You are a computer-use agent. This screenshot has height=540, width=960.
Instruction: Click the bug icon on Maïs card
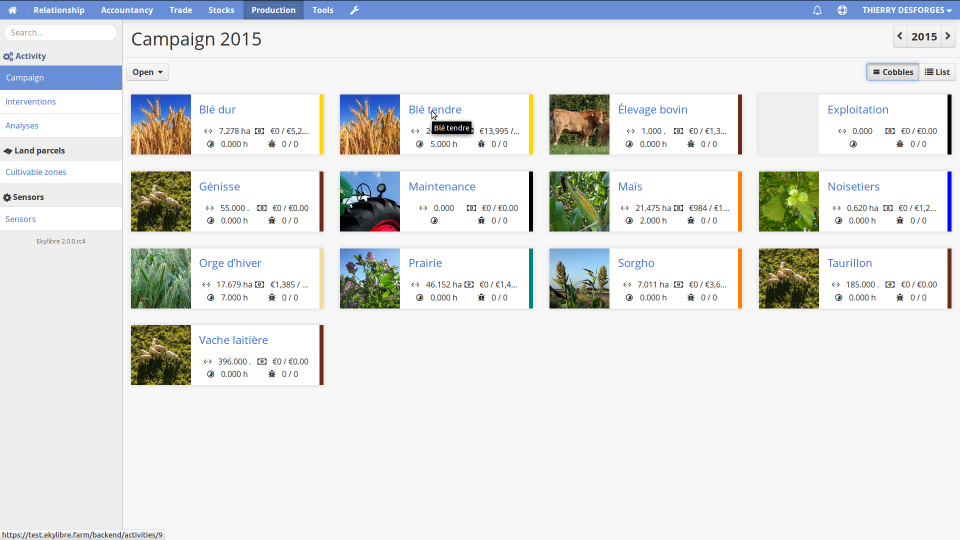tap(691, 220)
